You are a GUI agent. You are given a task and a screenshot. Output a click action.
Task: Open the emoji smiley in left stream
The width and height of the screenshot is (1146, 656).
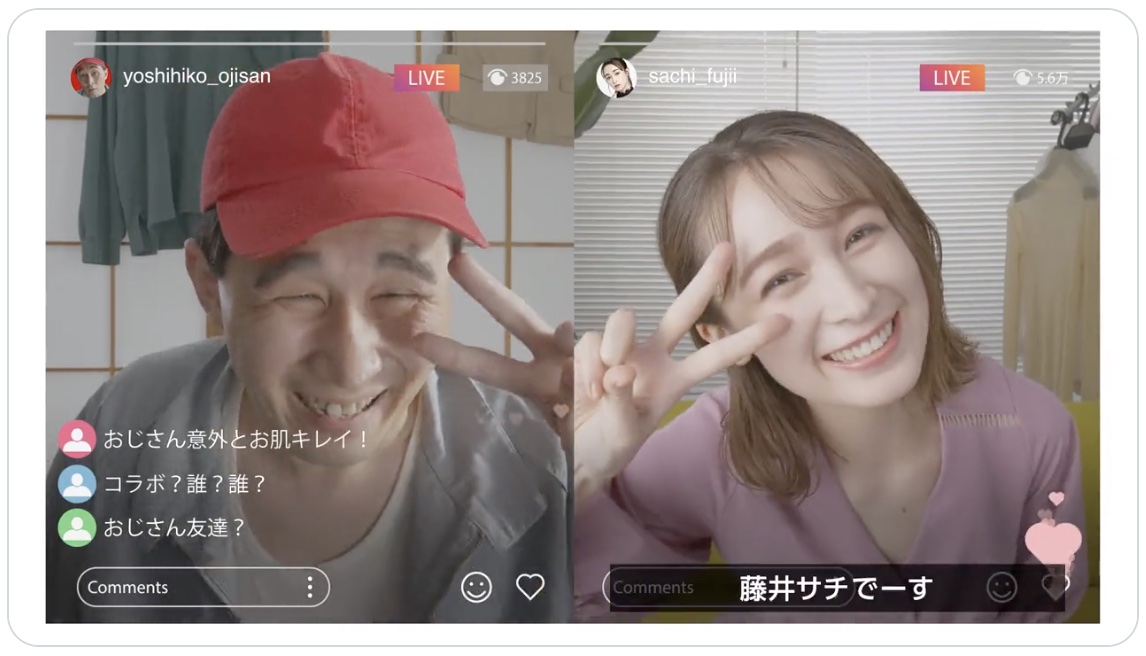point(477,587)
